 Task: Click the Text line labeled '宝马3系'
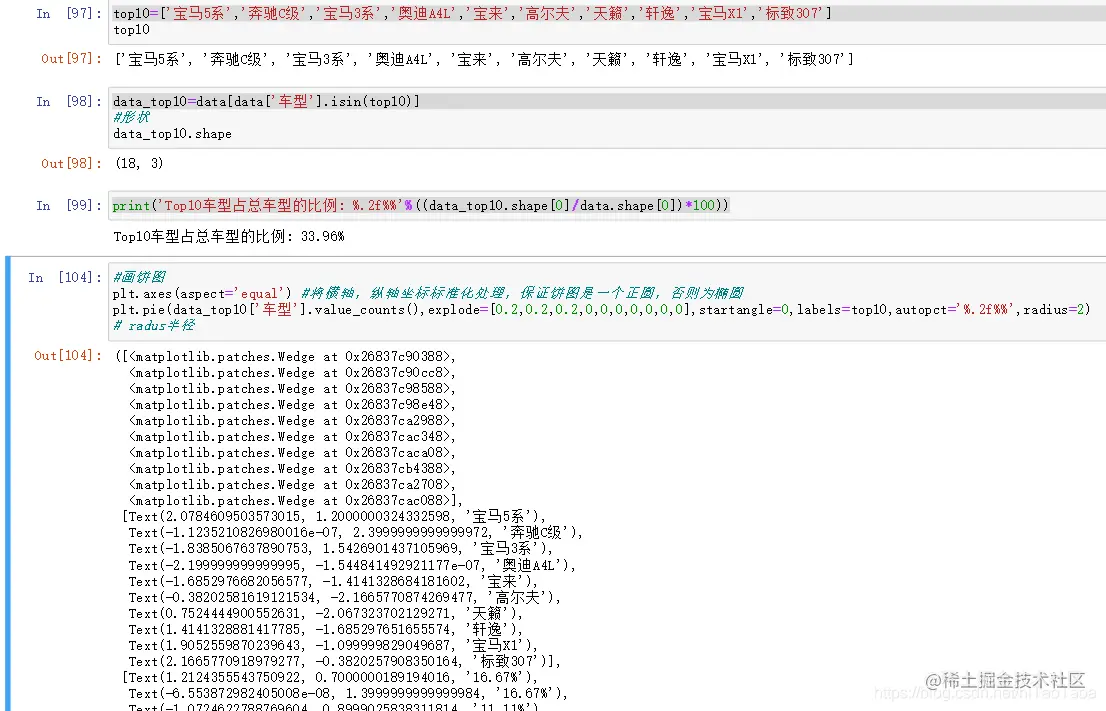tap(341, 549)
